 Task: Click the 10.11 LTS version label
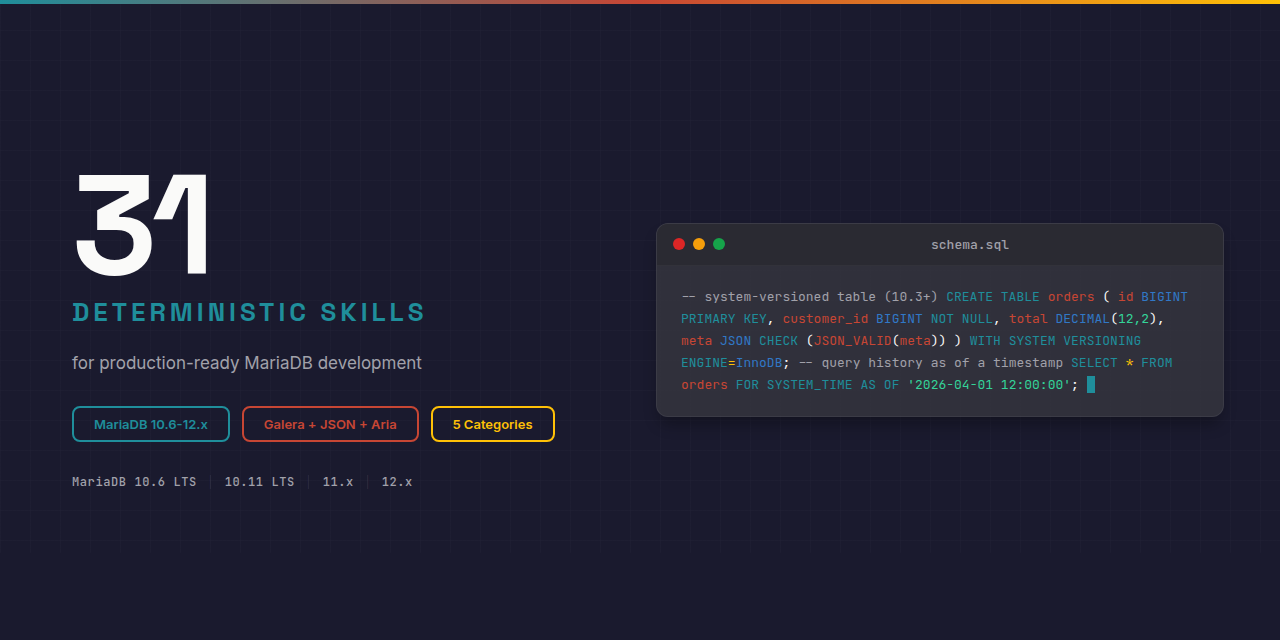coord(259,482)
